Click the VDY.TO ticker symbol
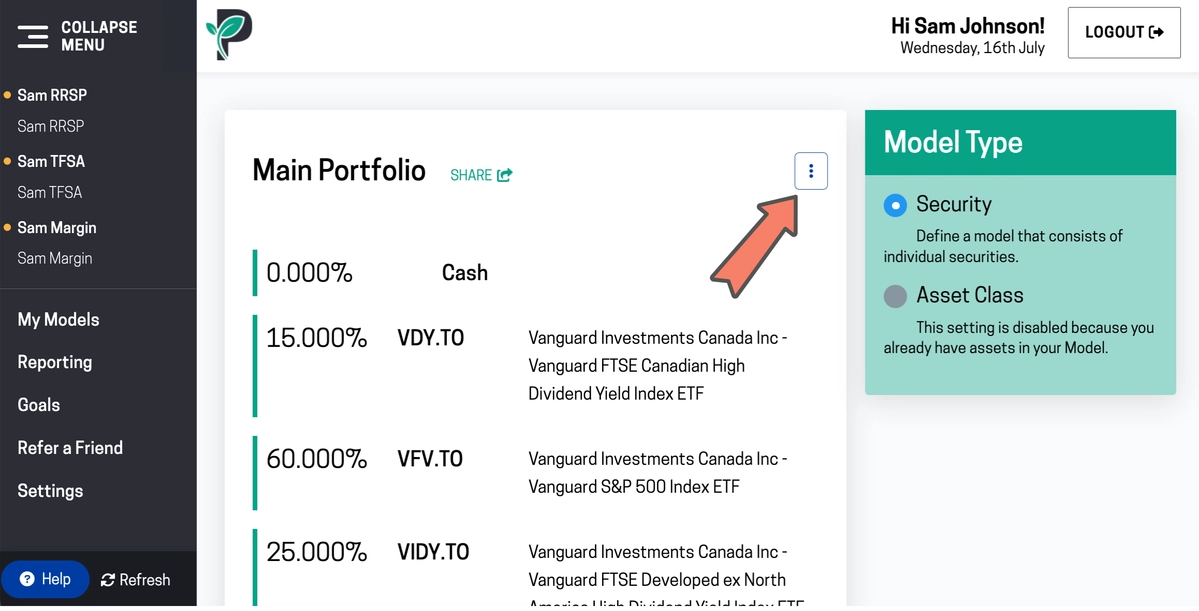This screenshot has height=611, width=1199. point(431,338)
